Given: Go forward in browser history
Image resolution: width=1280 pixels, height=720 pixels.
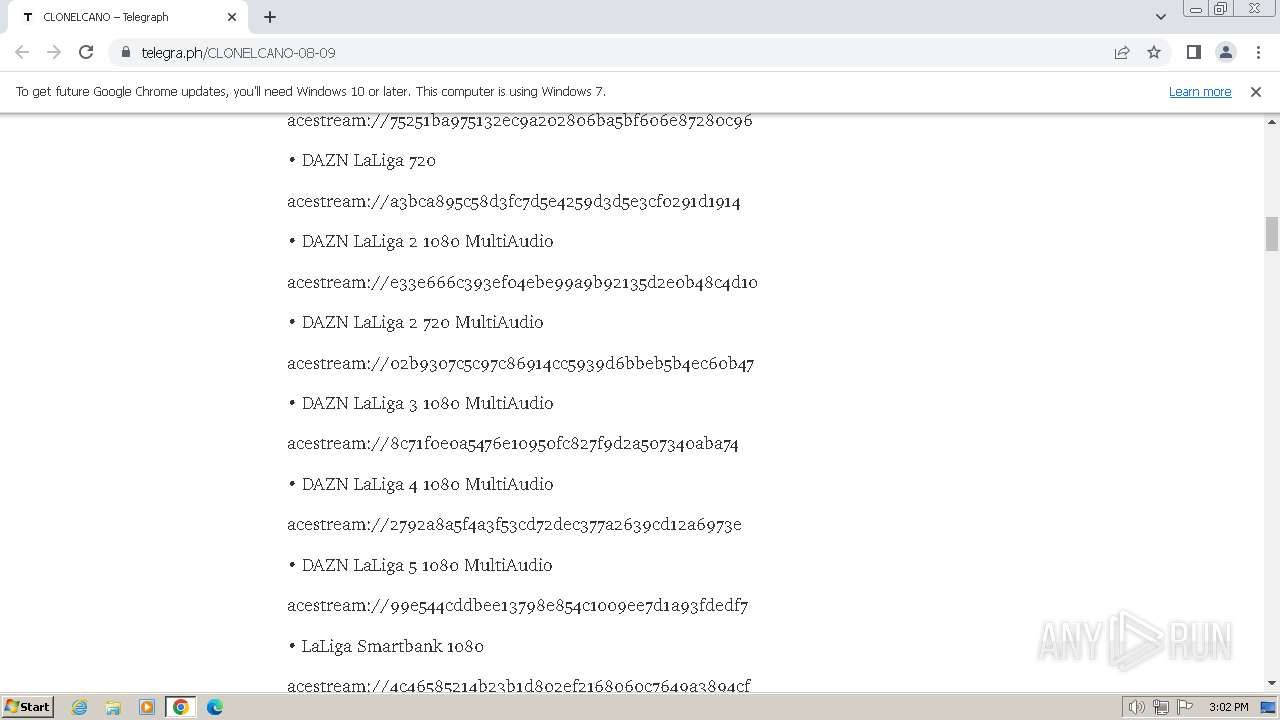Looking at the screenshot, I should [x=54, y=52].
